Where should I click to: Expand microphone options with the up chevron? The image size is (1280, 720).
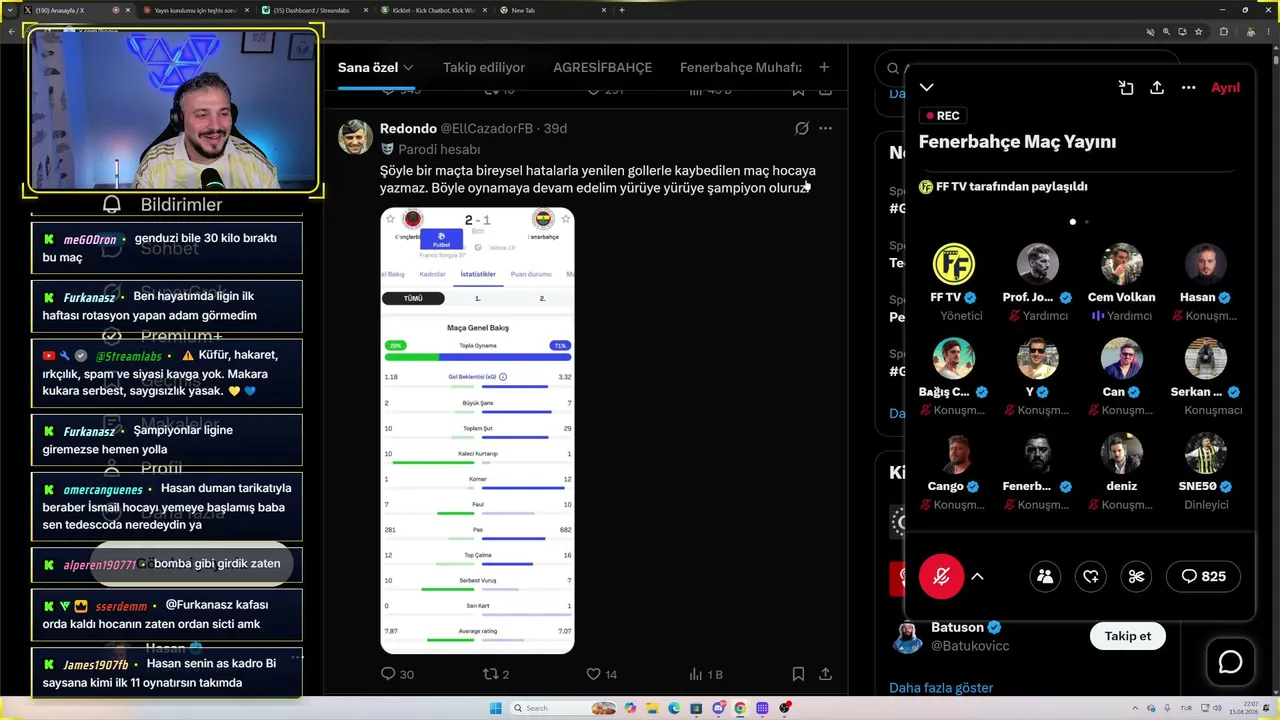point(978,576)
